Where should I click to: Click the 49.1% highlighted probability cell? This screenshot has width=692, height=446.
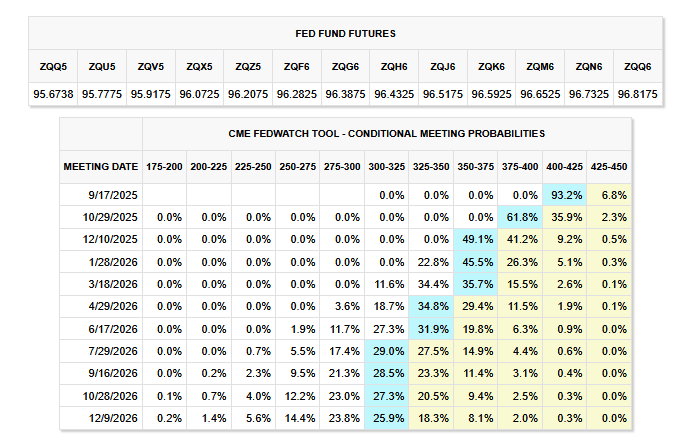[x=476, y=240]
